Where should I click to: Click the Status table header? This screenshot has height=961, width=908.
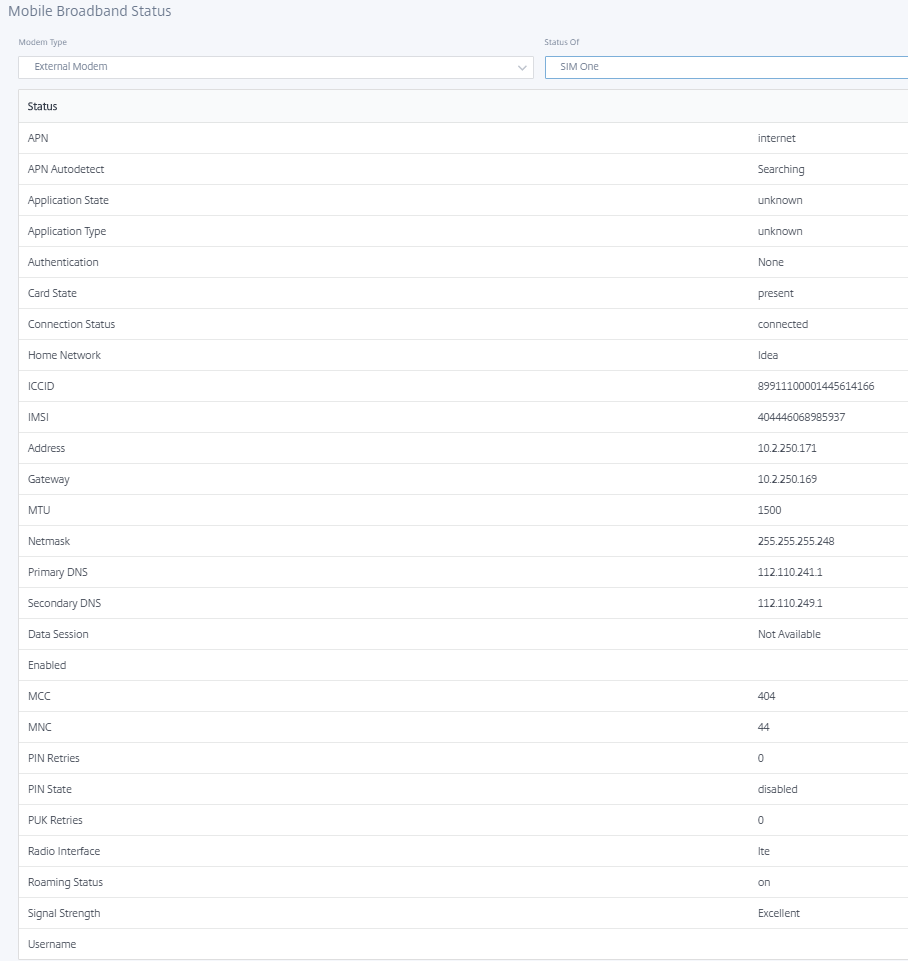pos(463,106)
